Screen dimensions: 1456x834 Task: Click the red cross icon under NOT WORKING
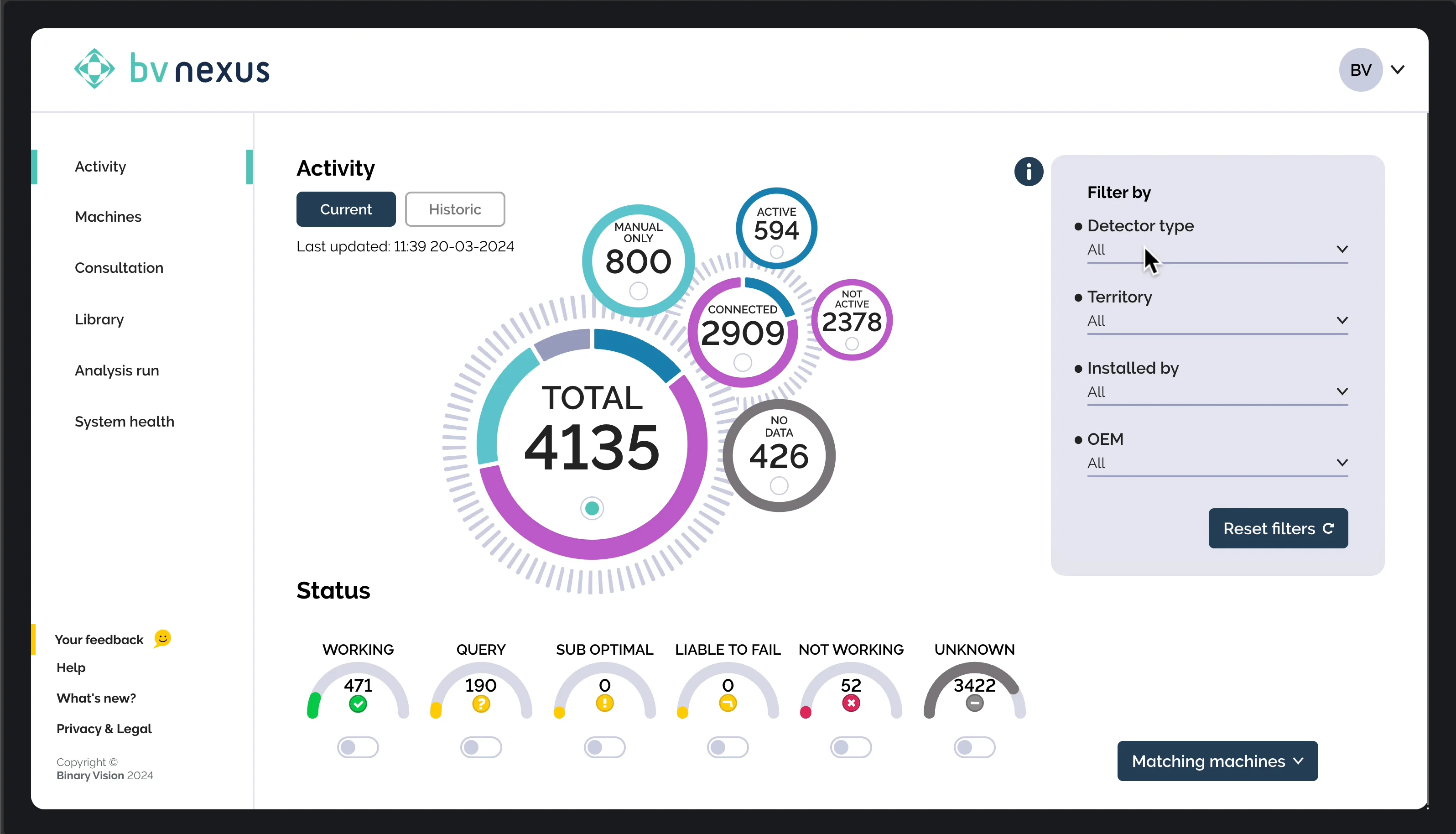[x=851, y=703]
